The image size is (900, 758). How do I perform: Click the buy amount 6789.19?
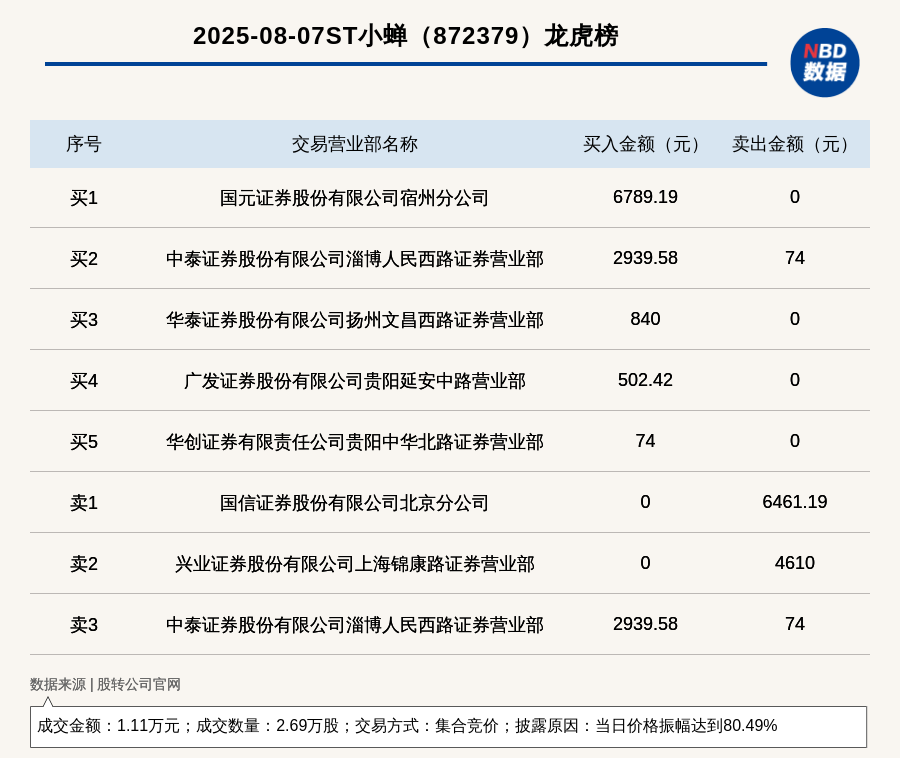(645, 197)
